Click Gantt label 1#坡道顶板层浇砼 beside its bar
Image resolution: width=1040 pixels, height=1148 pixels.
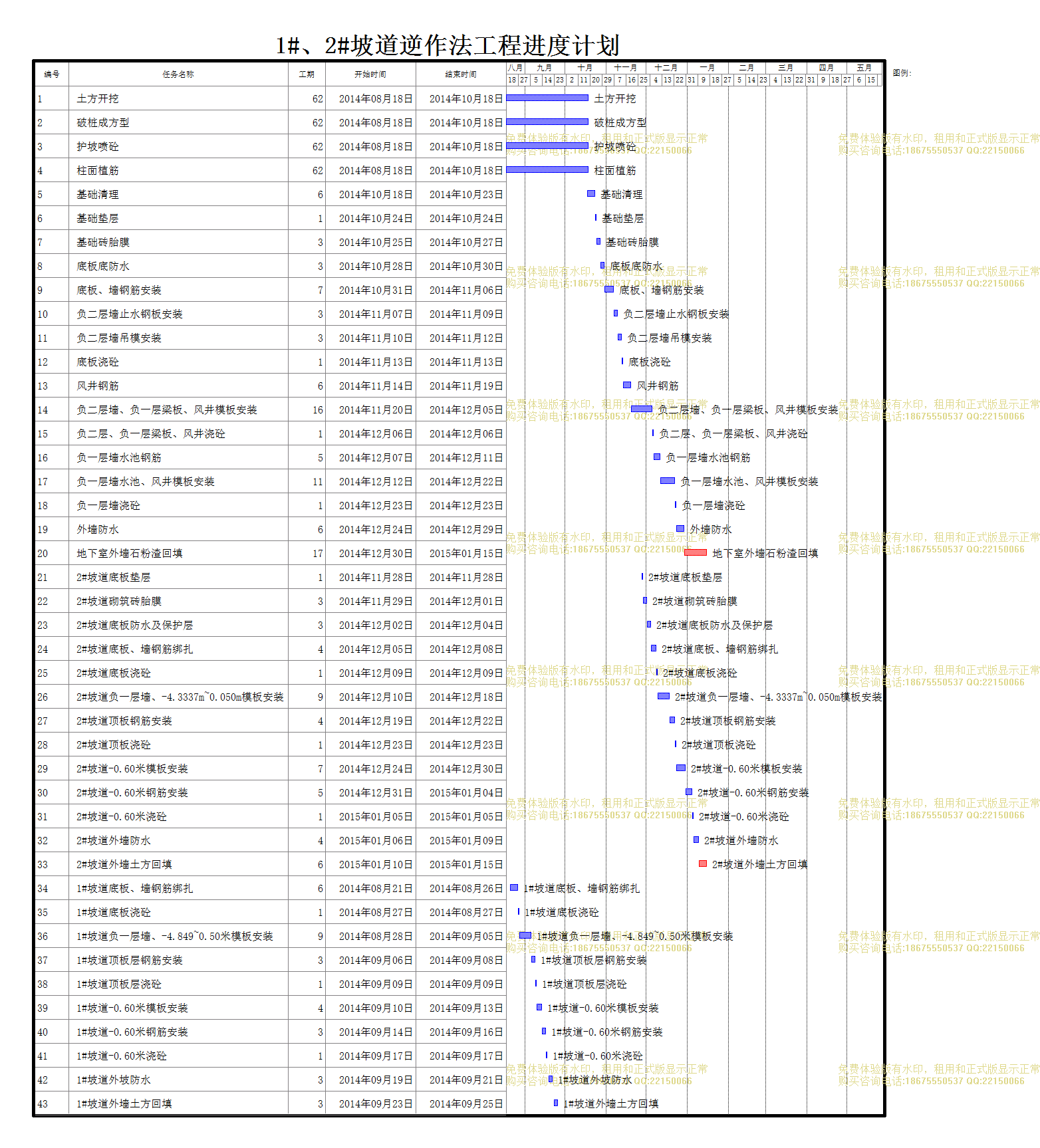pyautogui.click(x=585, y=984)
